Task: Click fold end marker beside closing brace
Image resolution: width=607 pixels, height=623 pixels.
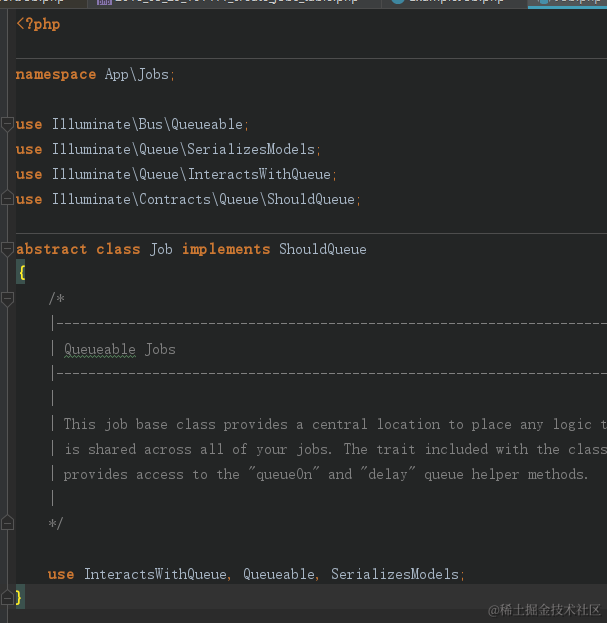Action: [x=7, y=597]
